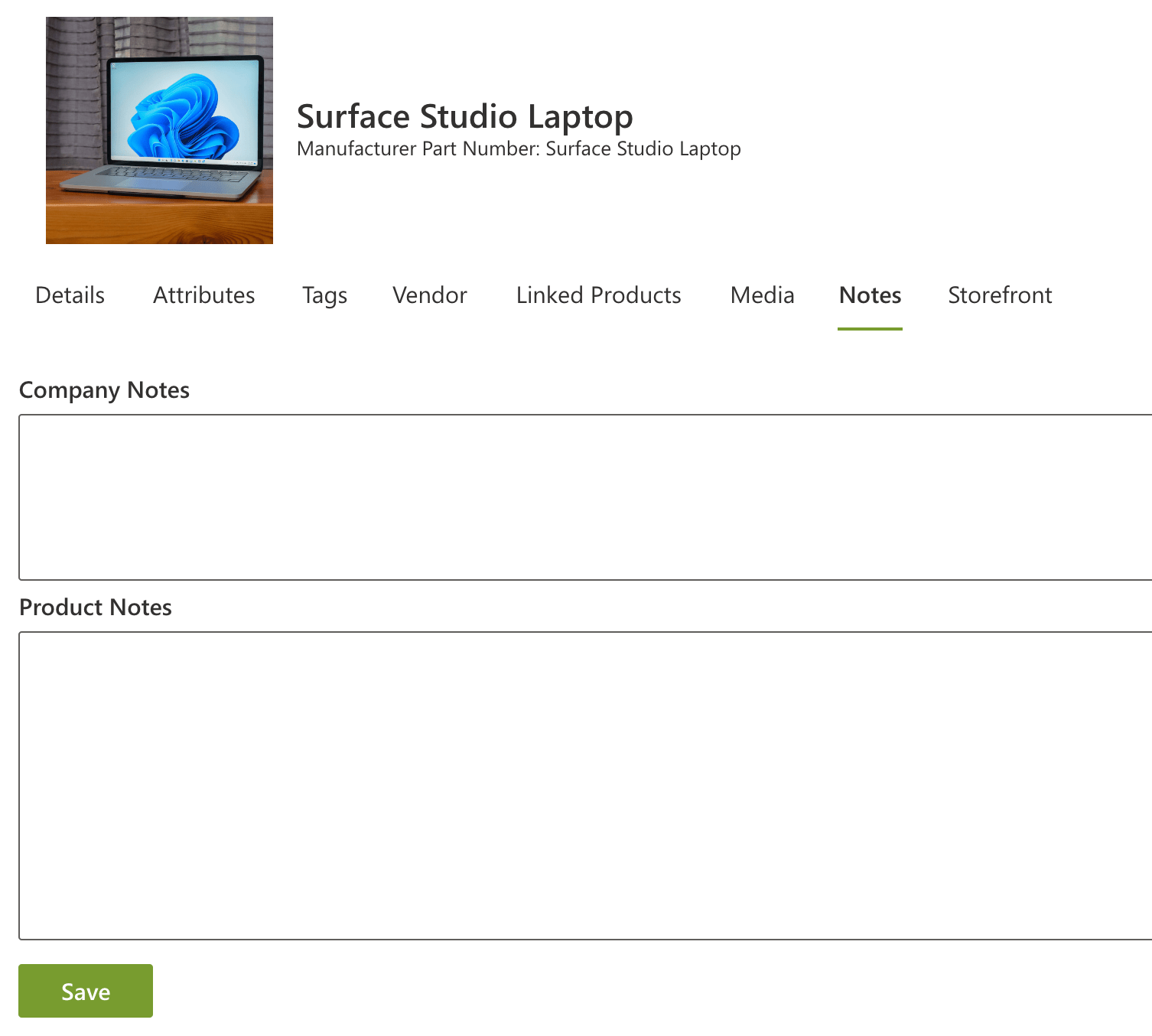Viewport: 1152px width, 1036px height.
Task: Select the Surface Studio Laptop title text
Action: [x=464, y=116]
